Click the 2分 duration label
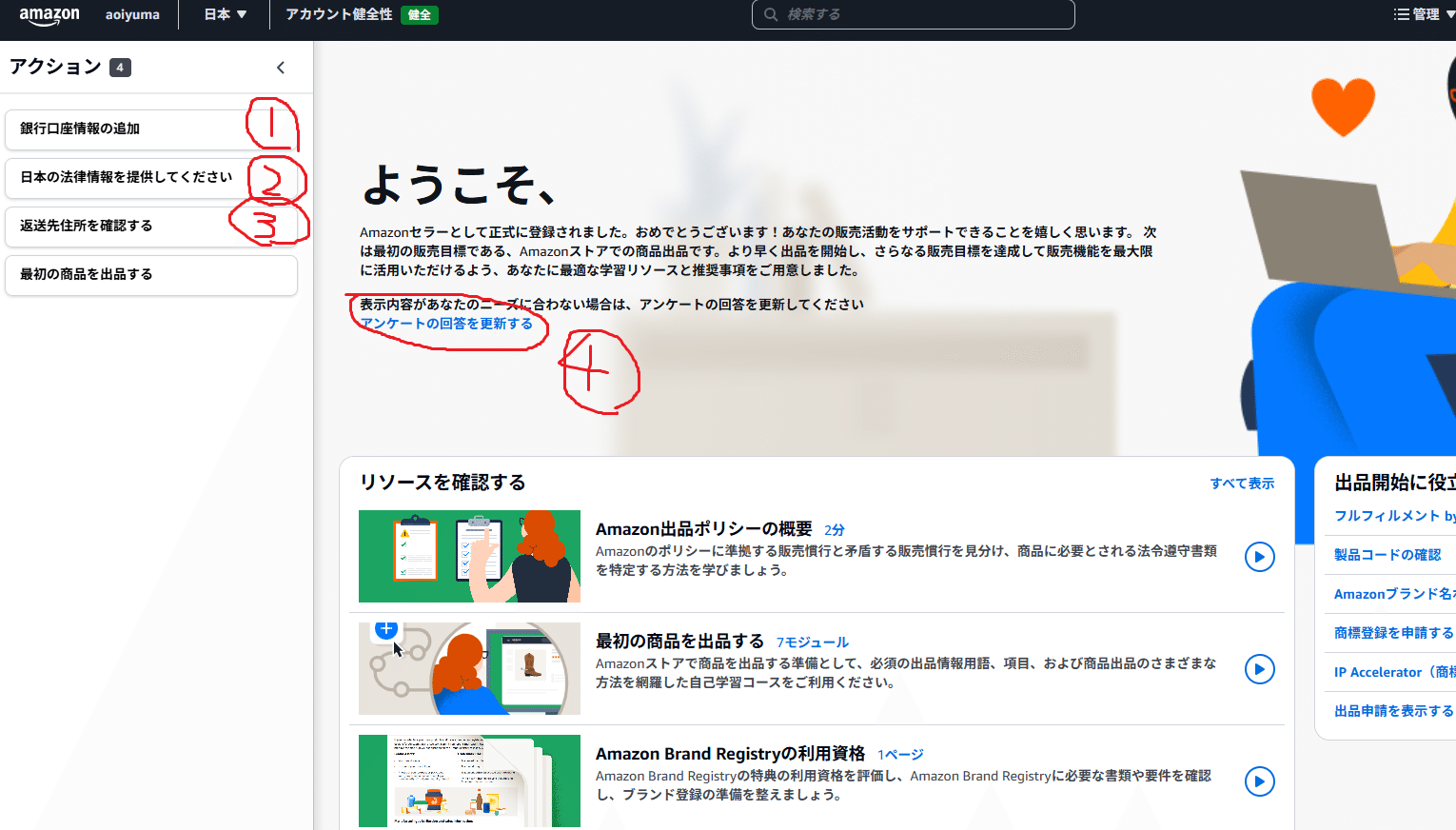Viewport: 1456px width, 830px height. click(835, 530)
